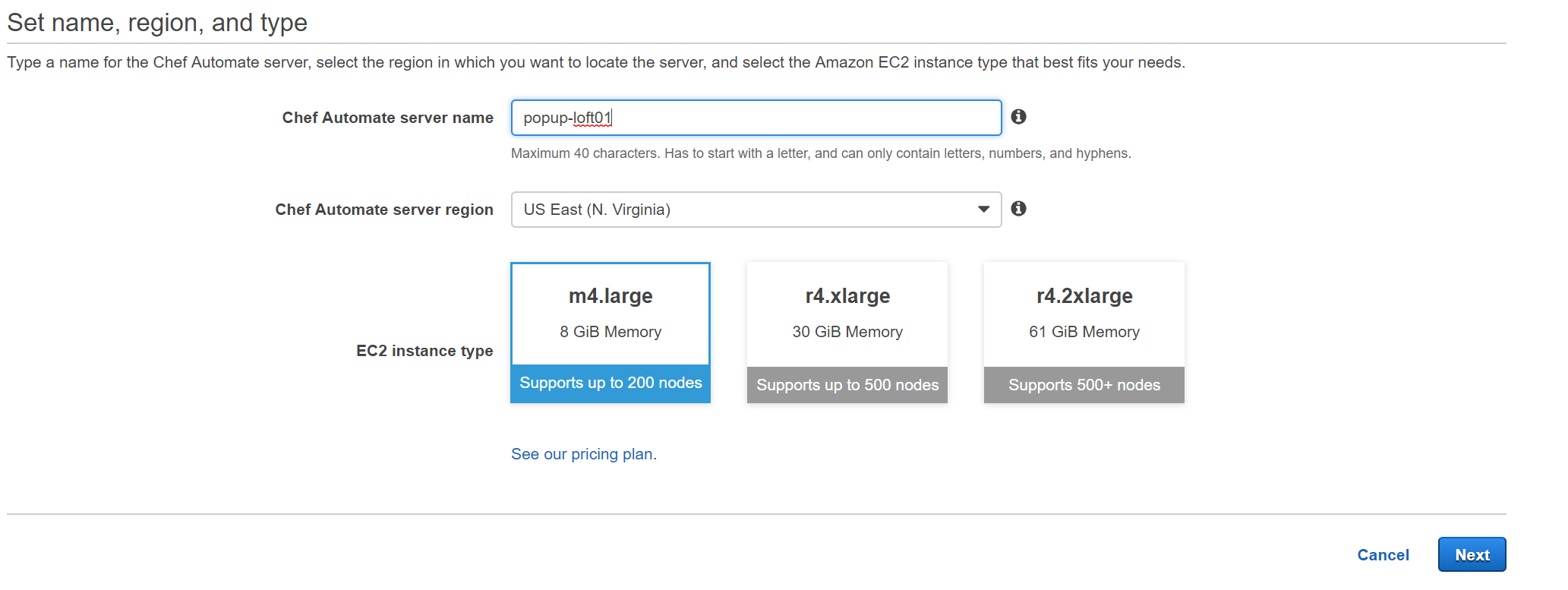
Task: Click the 'Chef Automate server region' label
Action: [383, 210]
